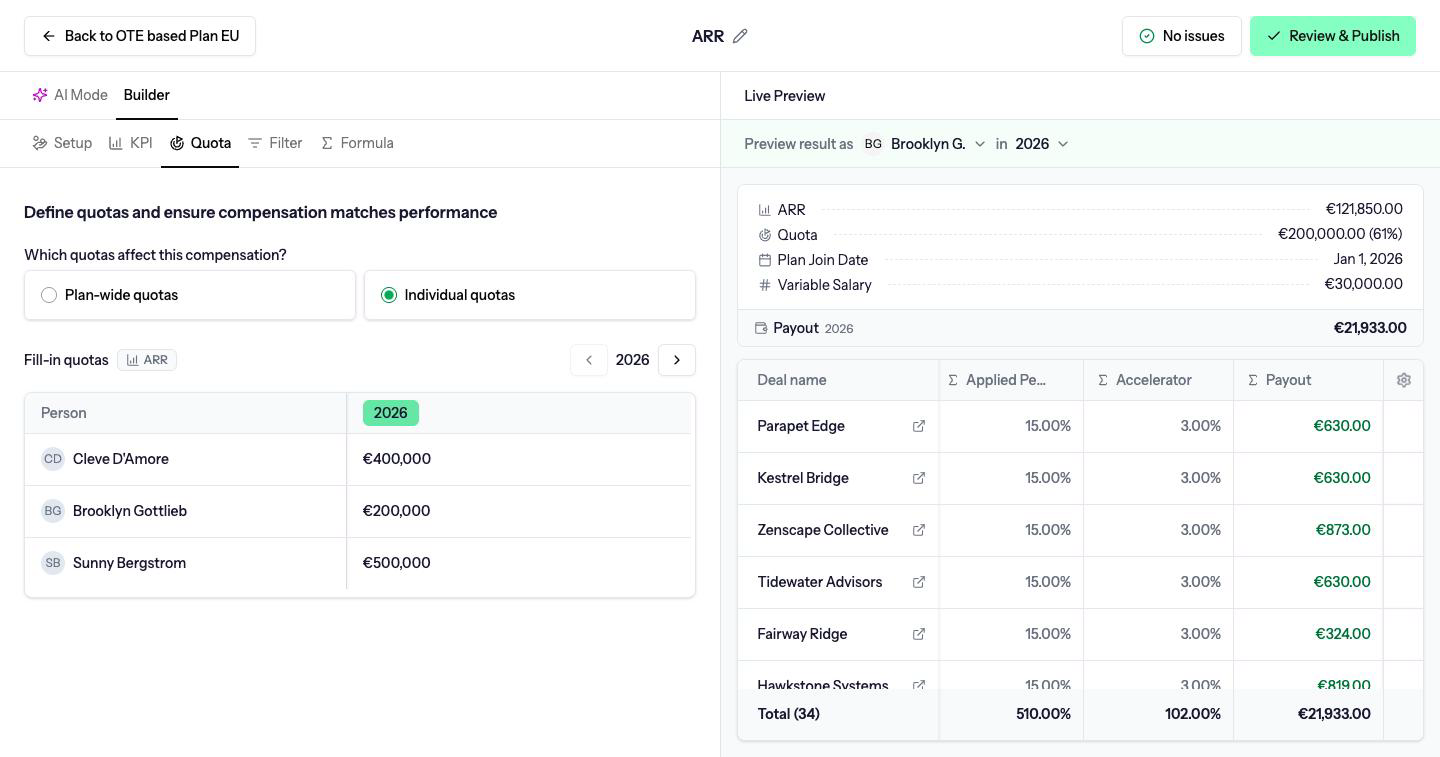This screenshot has width=1440, height=757.
Task: Click the Applied Pe... column header
Action: (1011, 380)
